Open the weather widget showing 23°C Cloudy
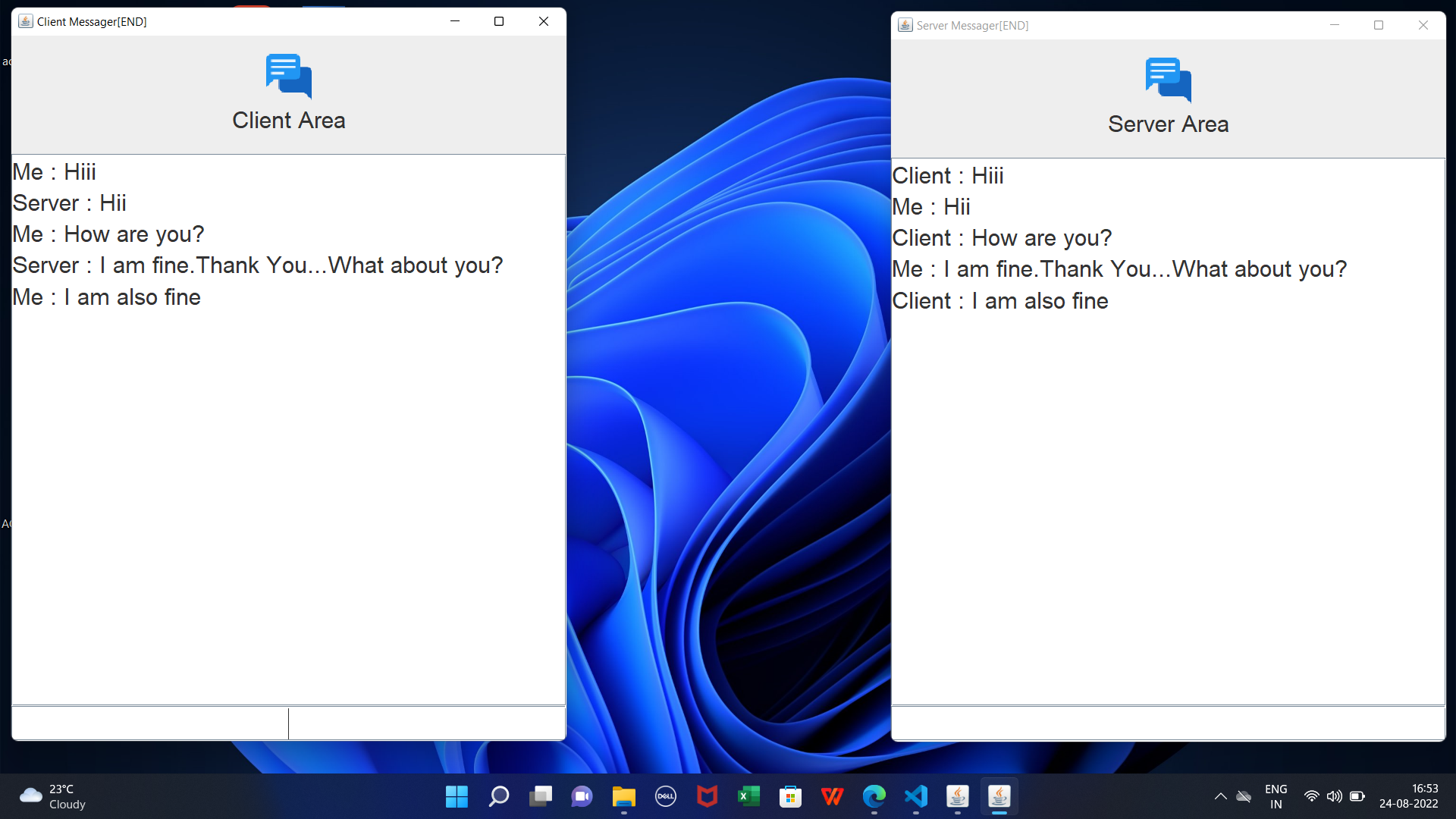The height and width of the screenshot is (819, 1456). click(x=53, y=796)
